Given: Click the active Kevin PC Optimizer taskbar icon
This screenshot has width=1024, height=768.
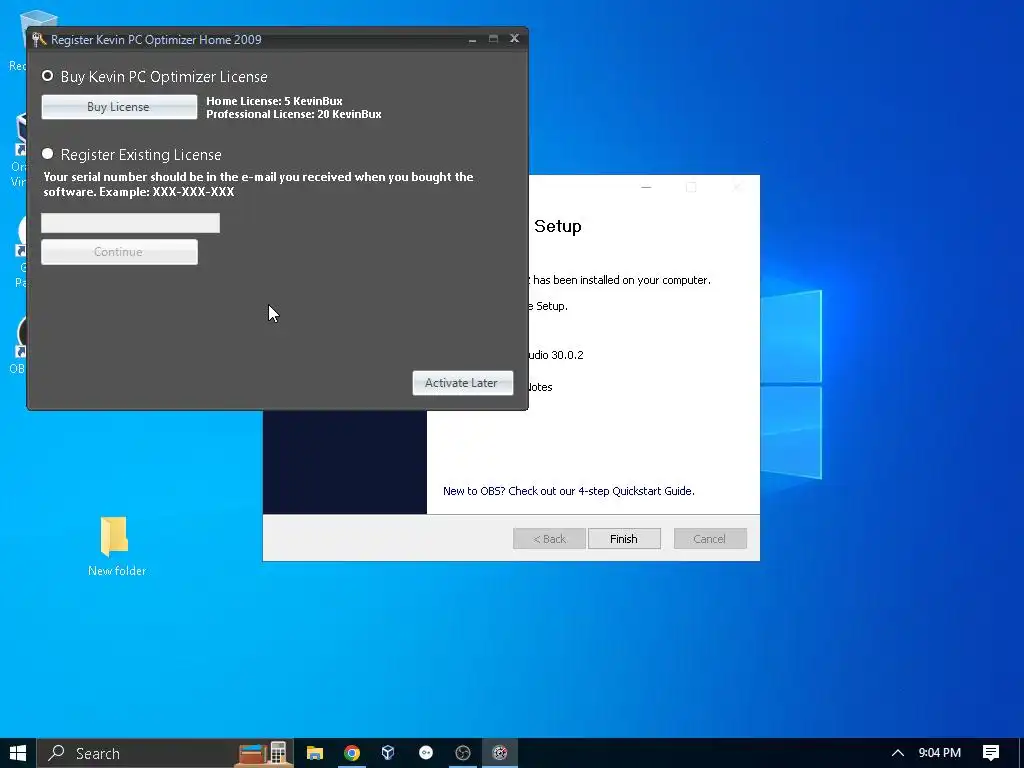Looking at the screenshot, I should tap(500, 753).
